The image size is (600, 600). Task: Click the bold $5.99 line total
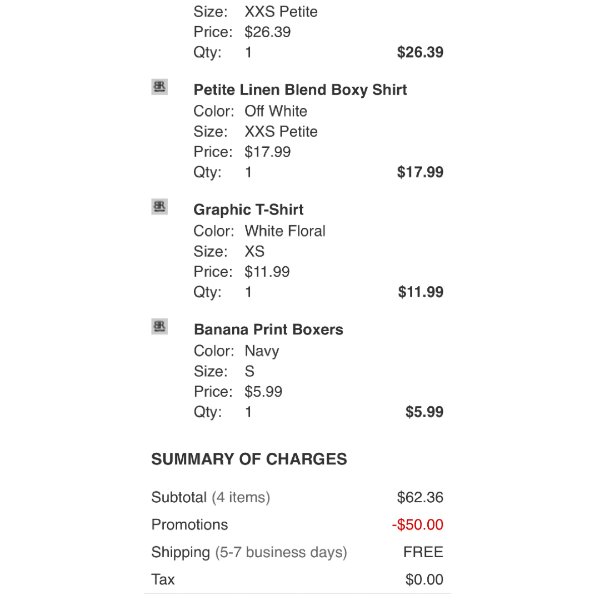424,412
